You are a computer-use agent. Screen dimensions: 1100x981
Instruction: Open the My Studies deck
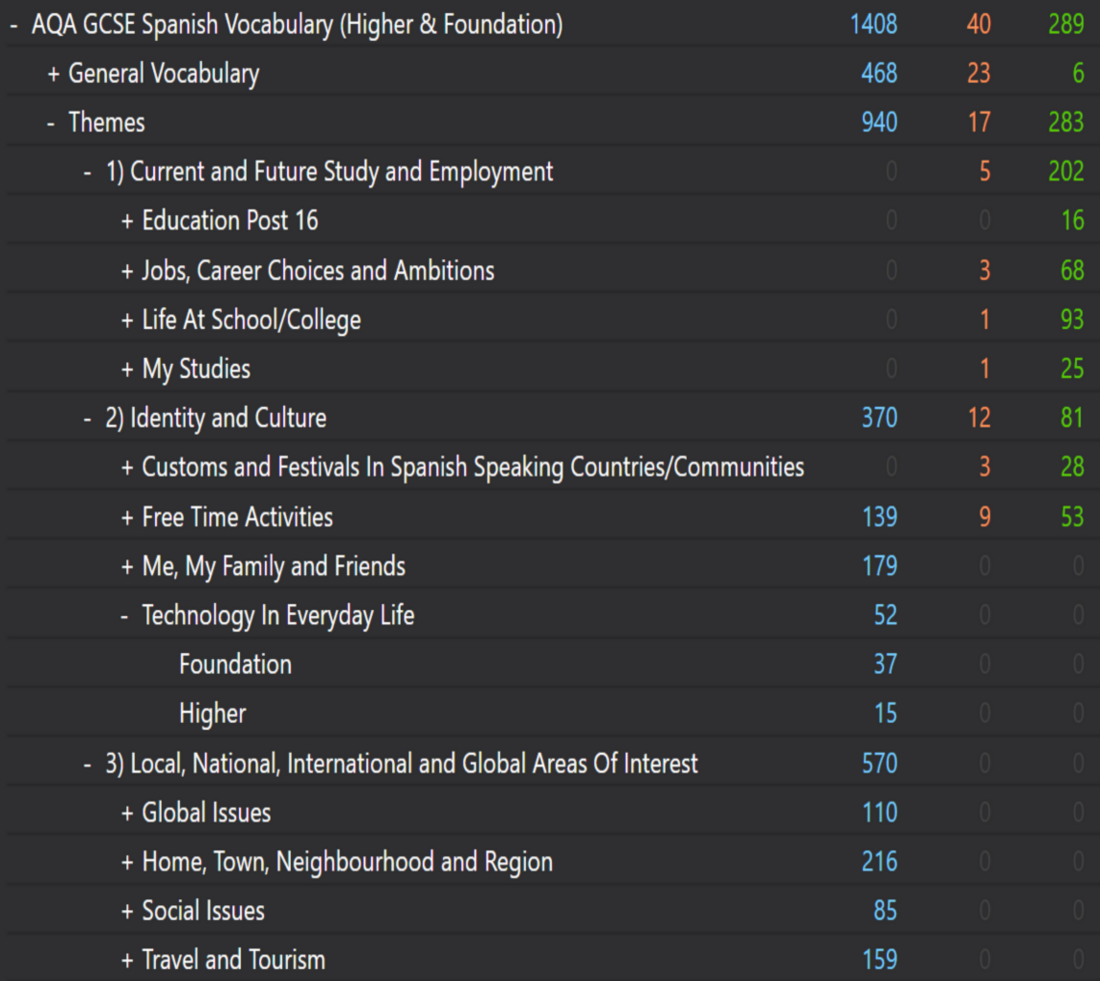pos(196,370)
